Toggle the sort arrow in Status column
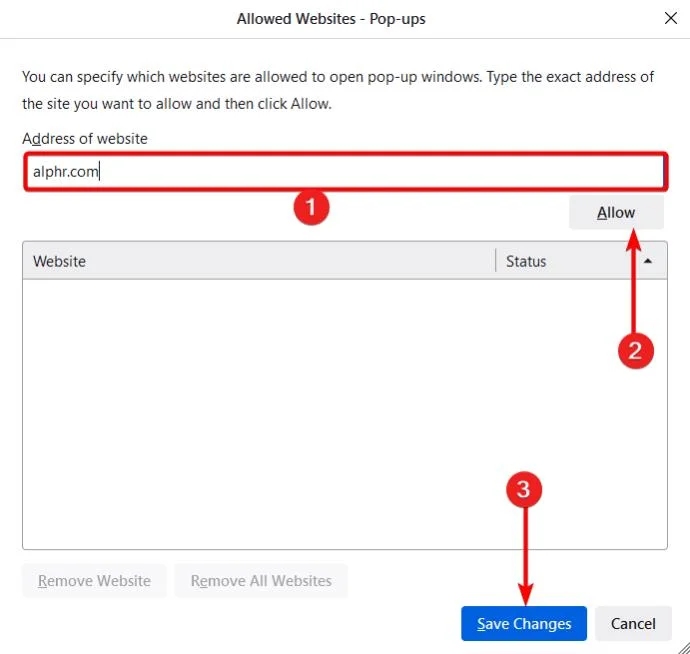Screen dimensions: 690x654 click(x=648, y=261)
